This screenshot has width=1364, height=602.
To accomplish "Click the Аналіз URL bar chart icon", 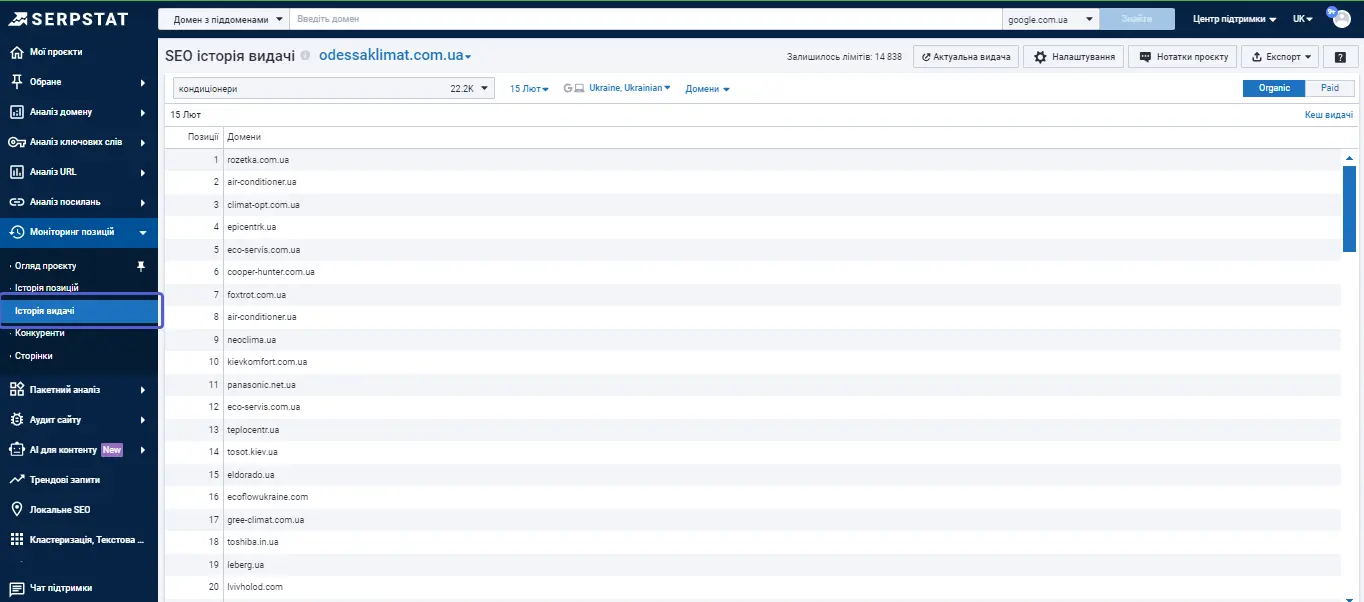I will [16, 172].
